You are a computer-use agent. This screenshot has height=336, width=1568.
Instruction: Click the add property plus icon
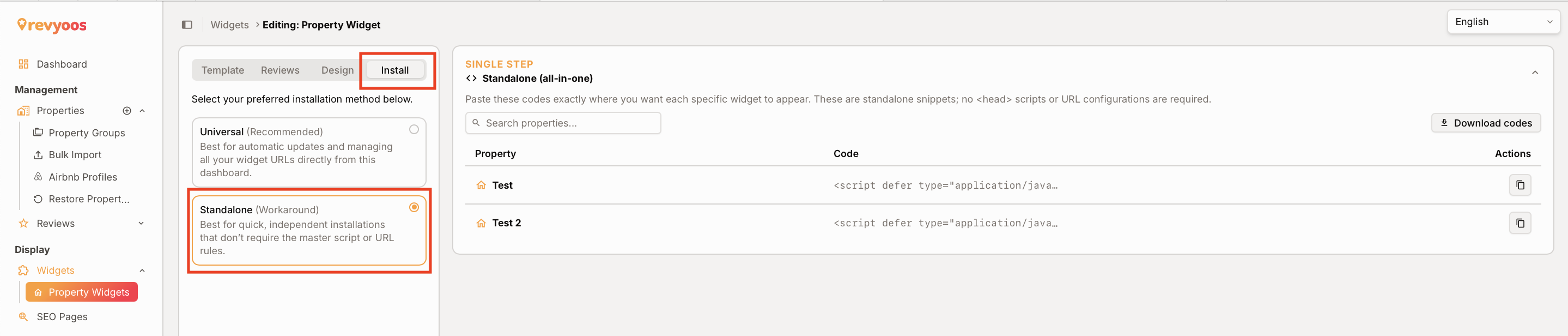pyautogui.click(x=126, y=111)
